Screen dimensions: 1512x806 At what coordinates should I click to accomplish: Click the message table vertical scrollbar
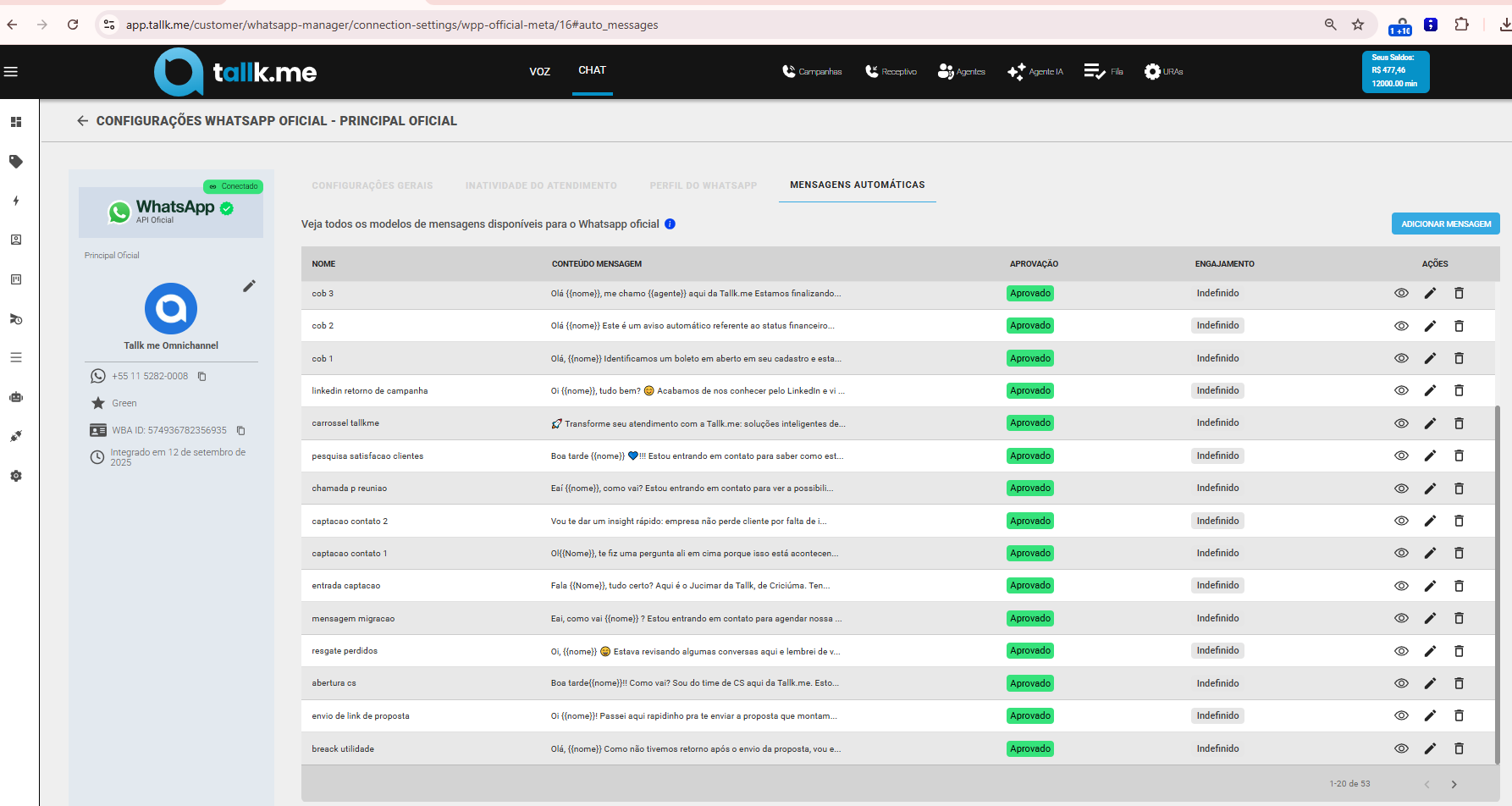coord(1497,584)
